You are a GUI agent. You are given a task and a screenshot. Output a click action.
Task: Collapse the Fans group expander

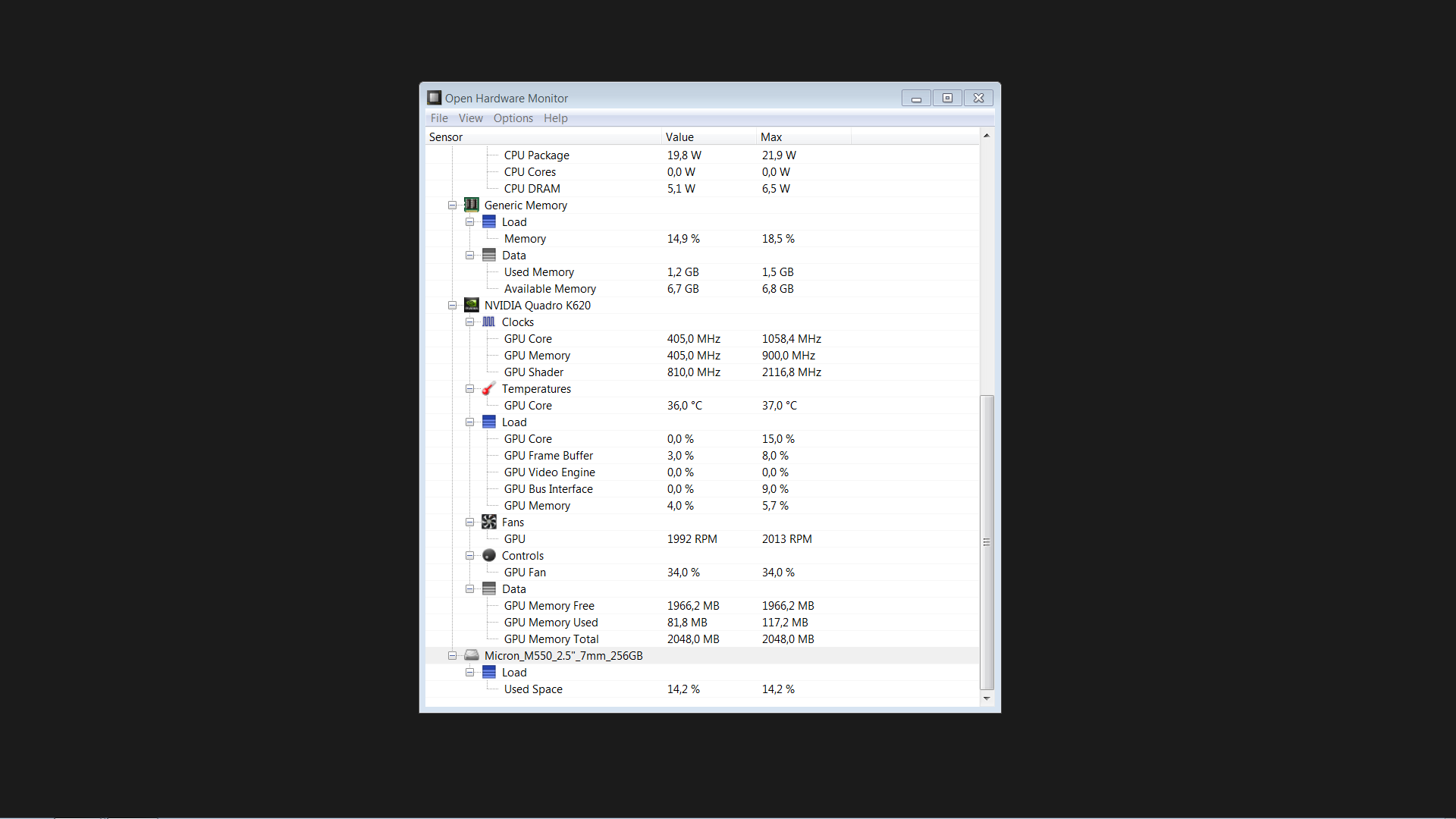click(x=470, y=522)
